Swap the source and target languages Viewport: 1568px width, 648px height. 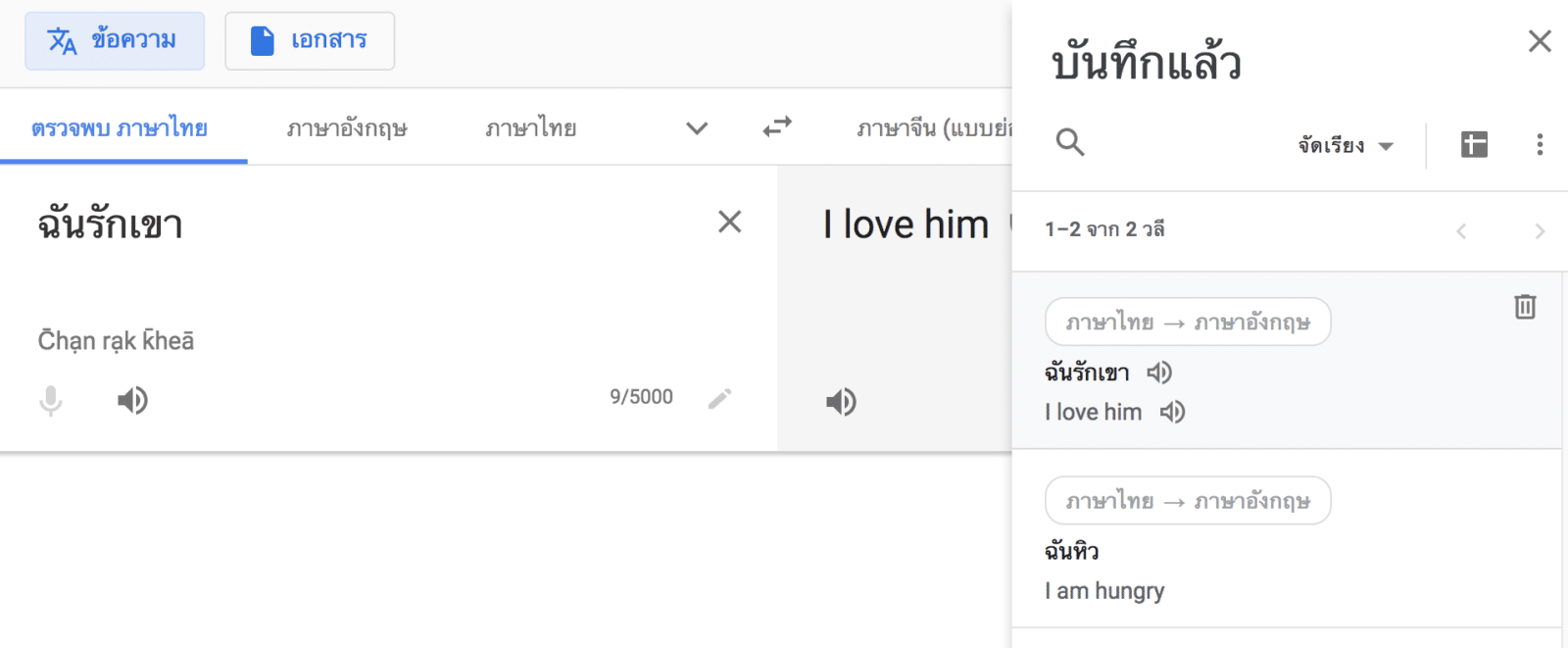pos(777,127)
